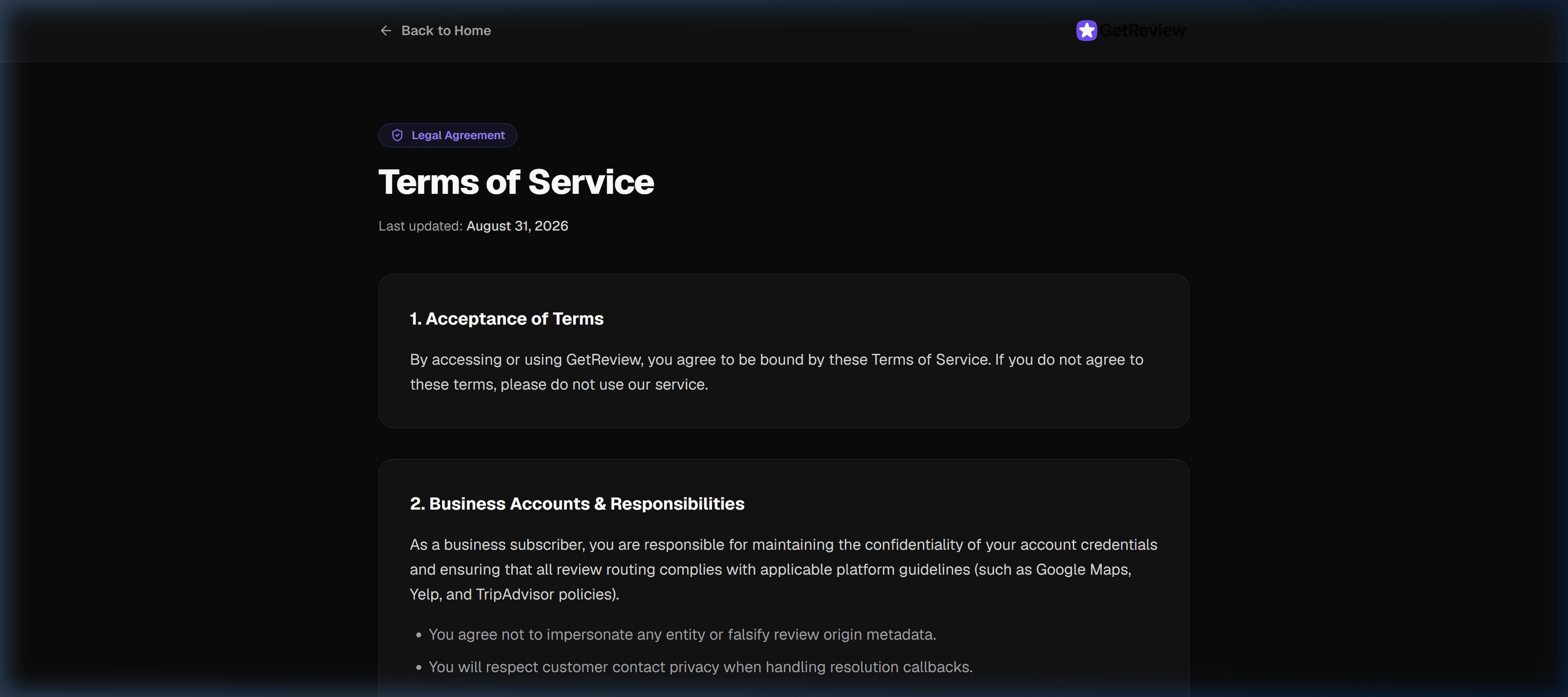The image size is (1568, 697).
Task: Select the Terms of Service main heading
Action: (516, 182)
